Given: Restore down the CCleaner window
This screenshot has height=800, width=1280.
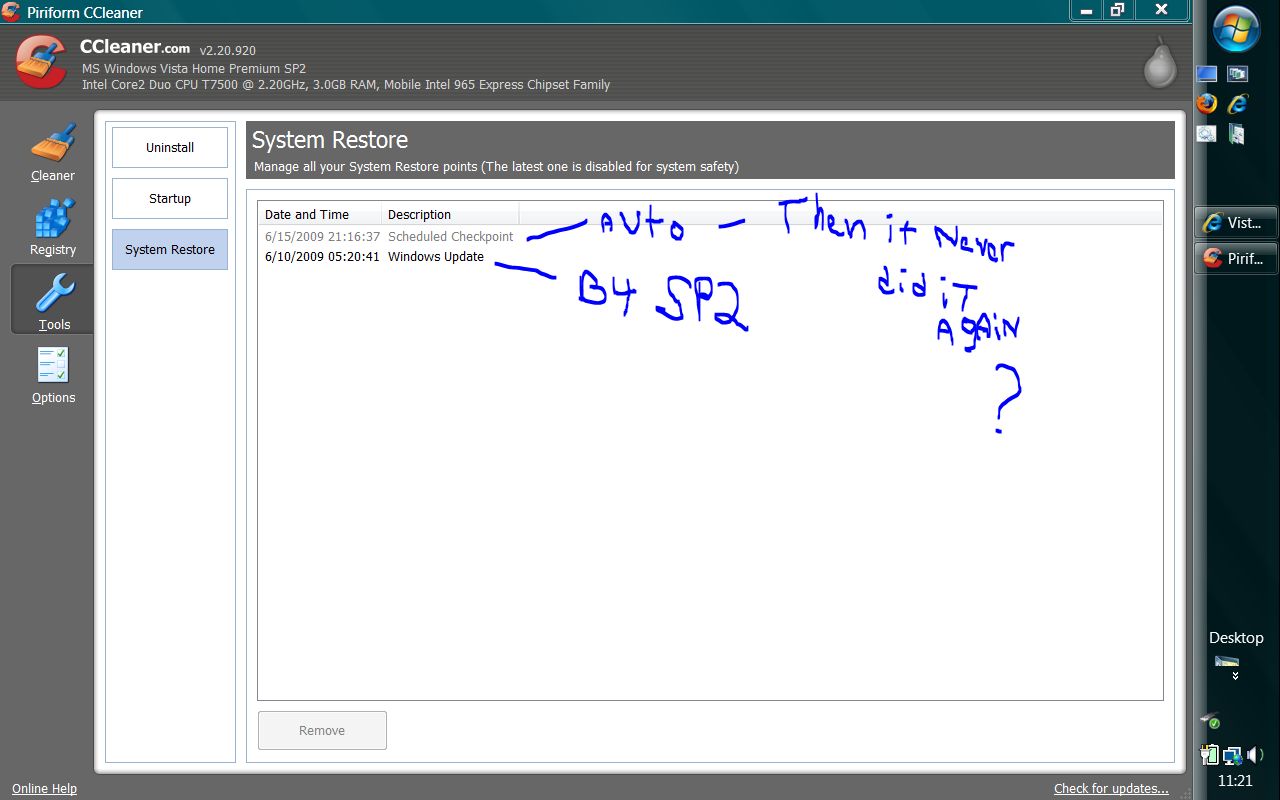Looking at the screenshot, I should point(1117,10).
